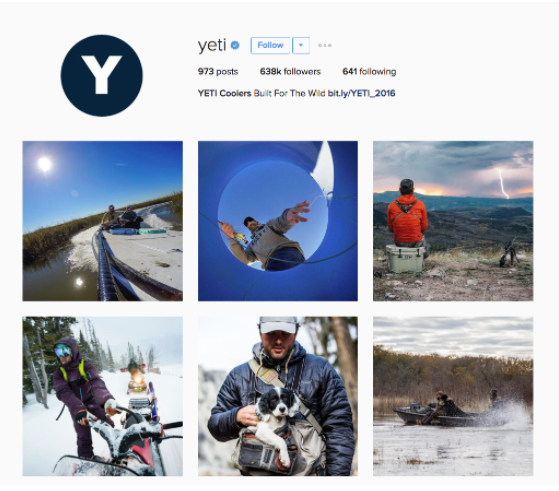Open the airboat in marsh photo
The image size is (559, 491).
(103, 221)
